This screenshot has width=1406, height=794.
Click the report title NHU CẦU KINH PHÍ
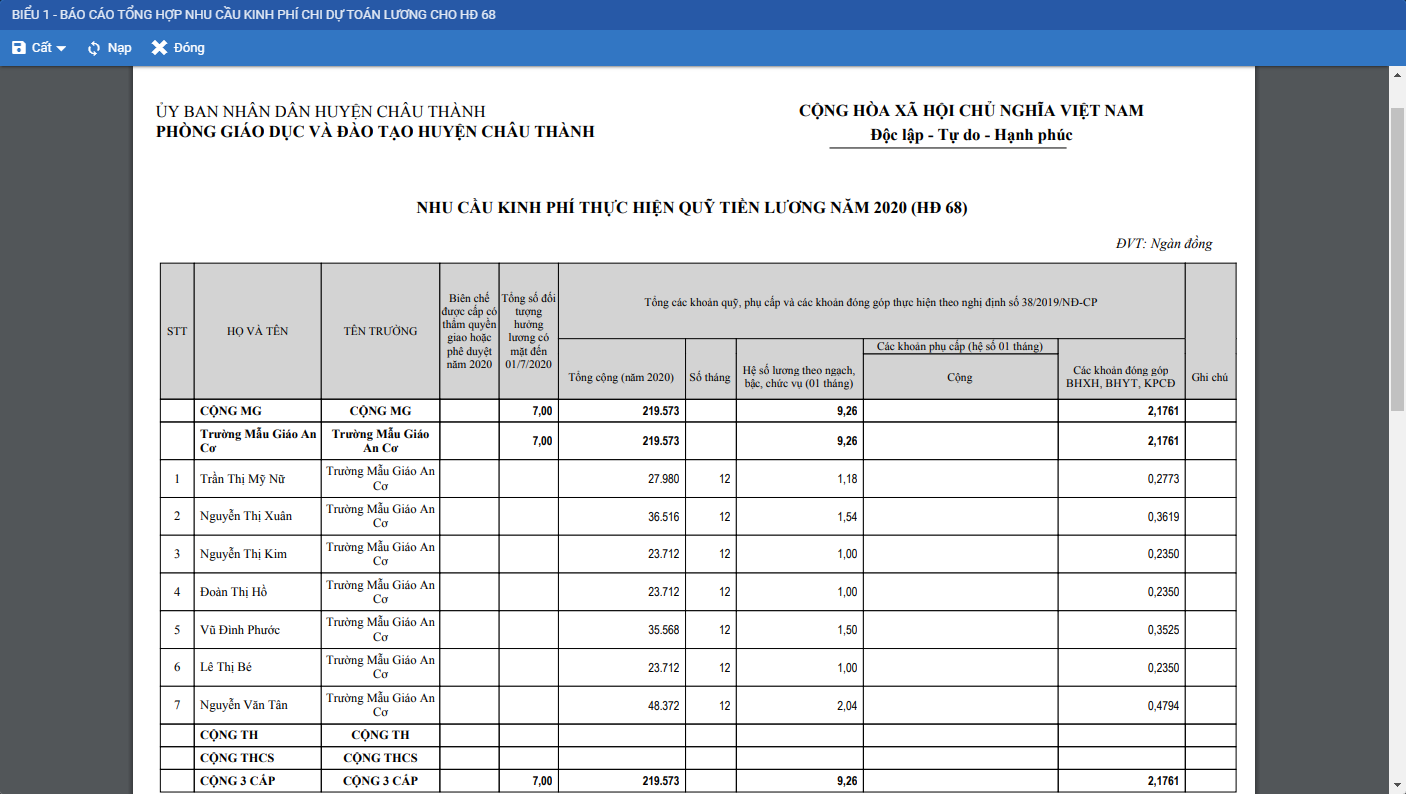coord(691,208)
